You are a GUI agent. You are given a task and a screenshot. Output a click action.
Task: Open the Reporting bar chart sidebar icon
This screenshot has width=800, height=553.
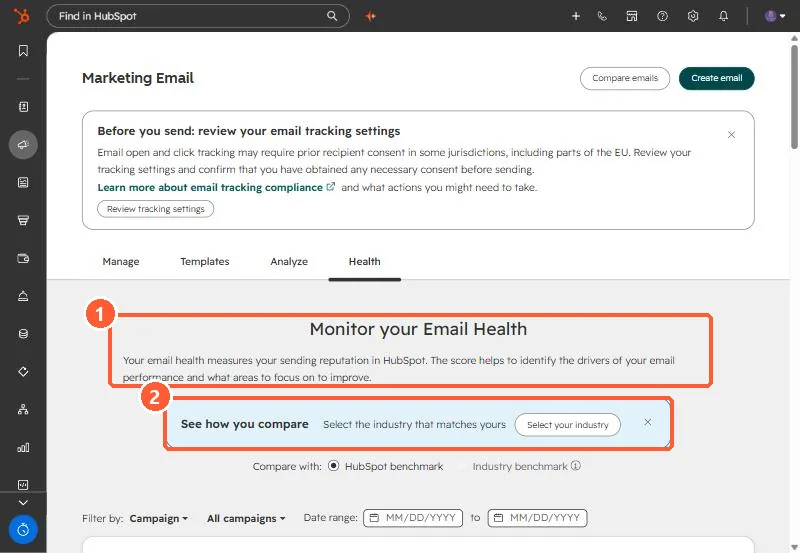(x=23, y=447)
